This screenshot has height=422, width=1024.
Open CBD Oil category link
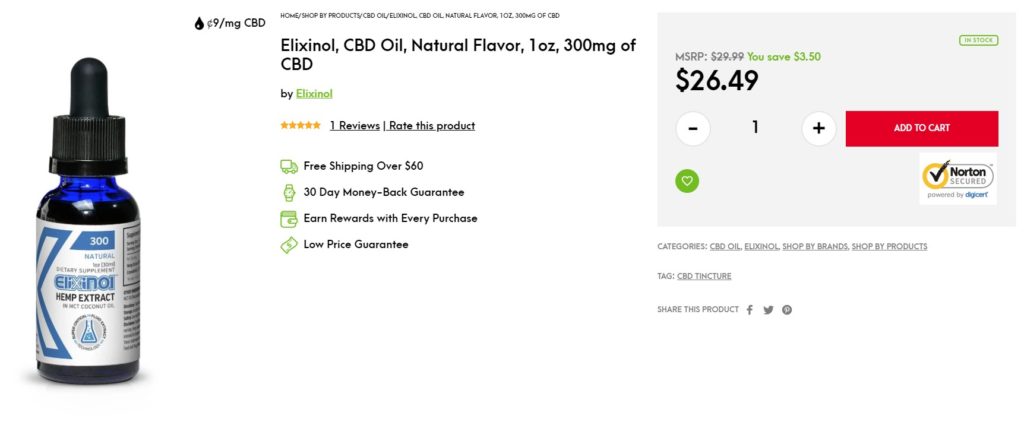pyautogui.click(x=725, y=246)
